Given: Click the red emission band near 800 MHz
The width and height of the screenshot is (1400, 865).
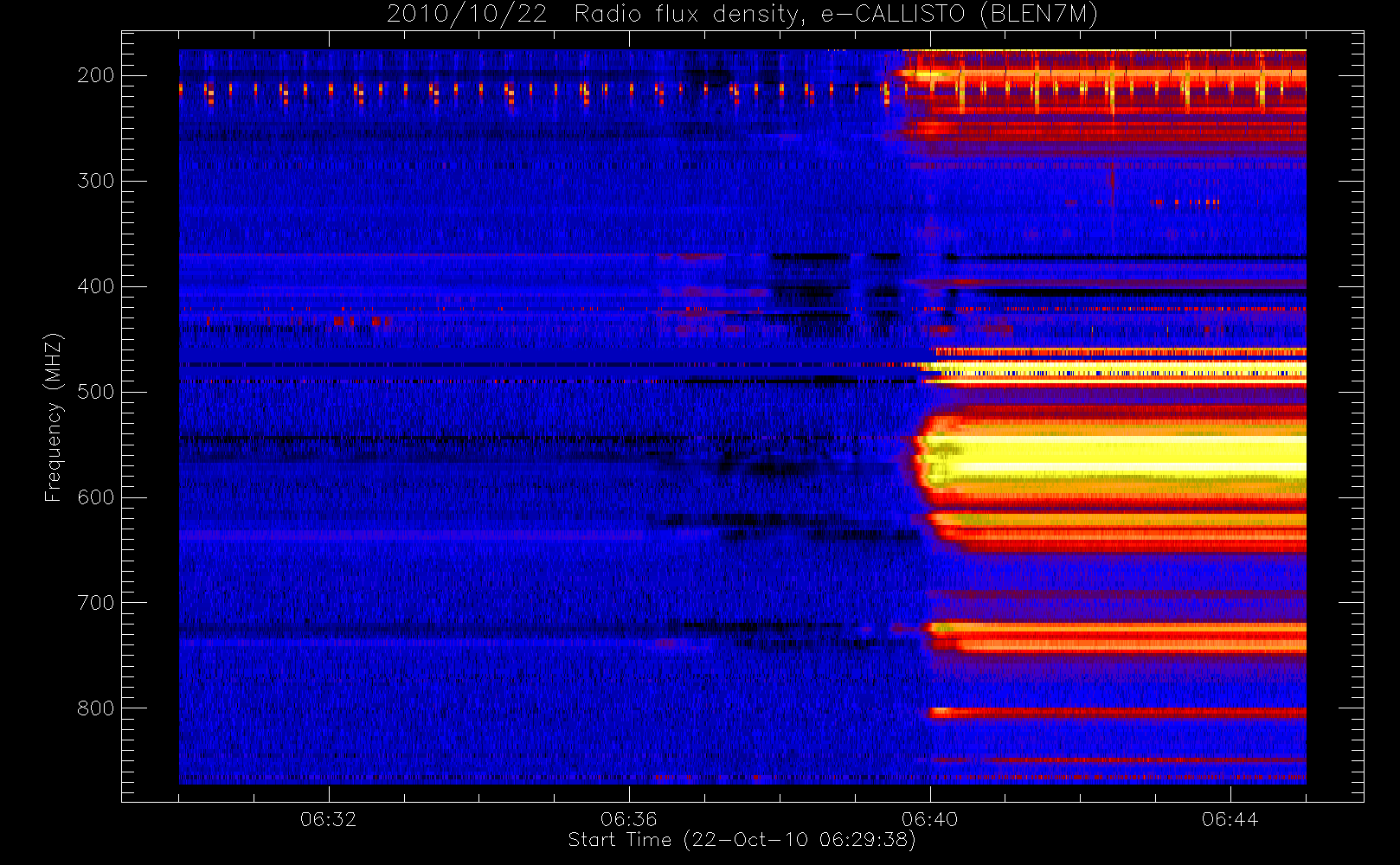Looking at the screenshot, I should (1117, 713).
